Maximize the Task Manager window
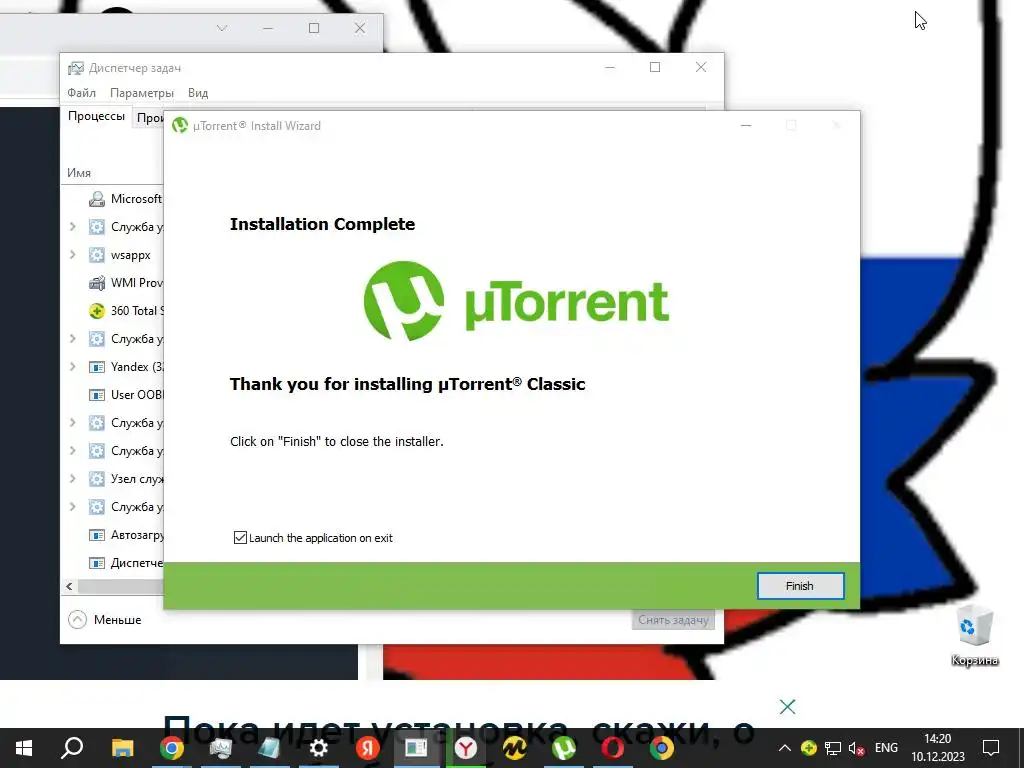 655,67
